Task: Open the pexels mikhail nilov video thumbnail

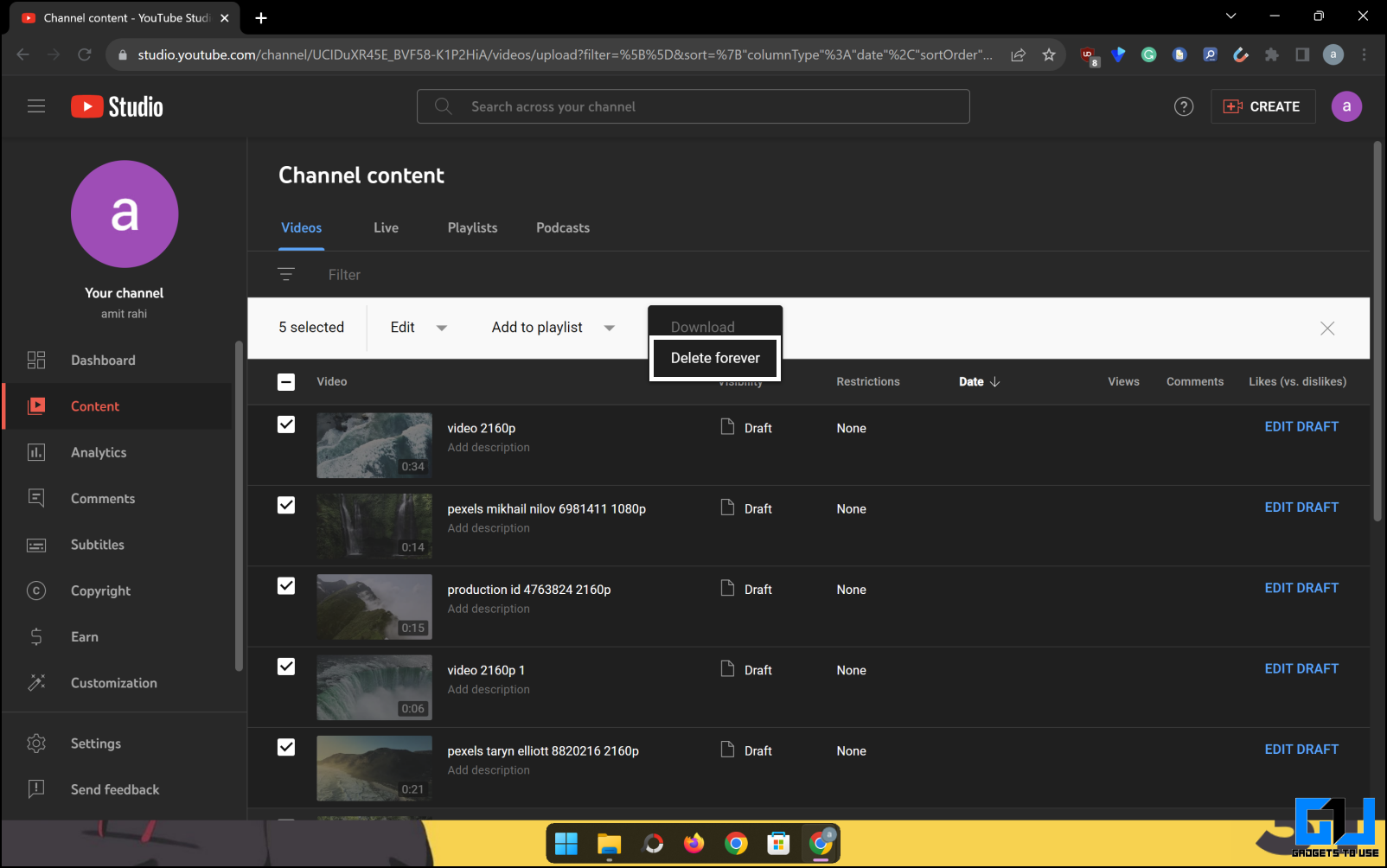Action: 374,526
